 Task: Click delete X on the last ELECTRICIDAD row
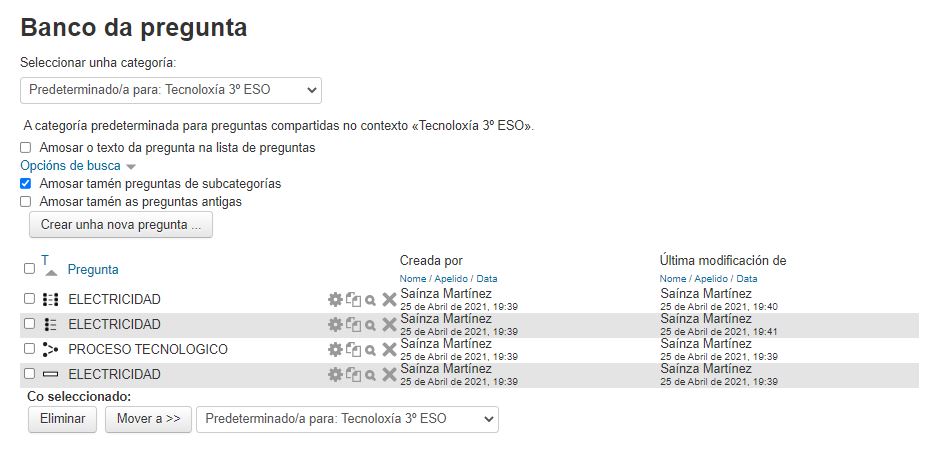[389, 375]
